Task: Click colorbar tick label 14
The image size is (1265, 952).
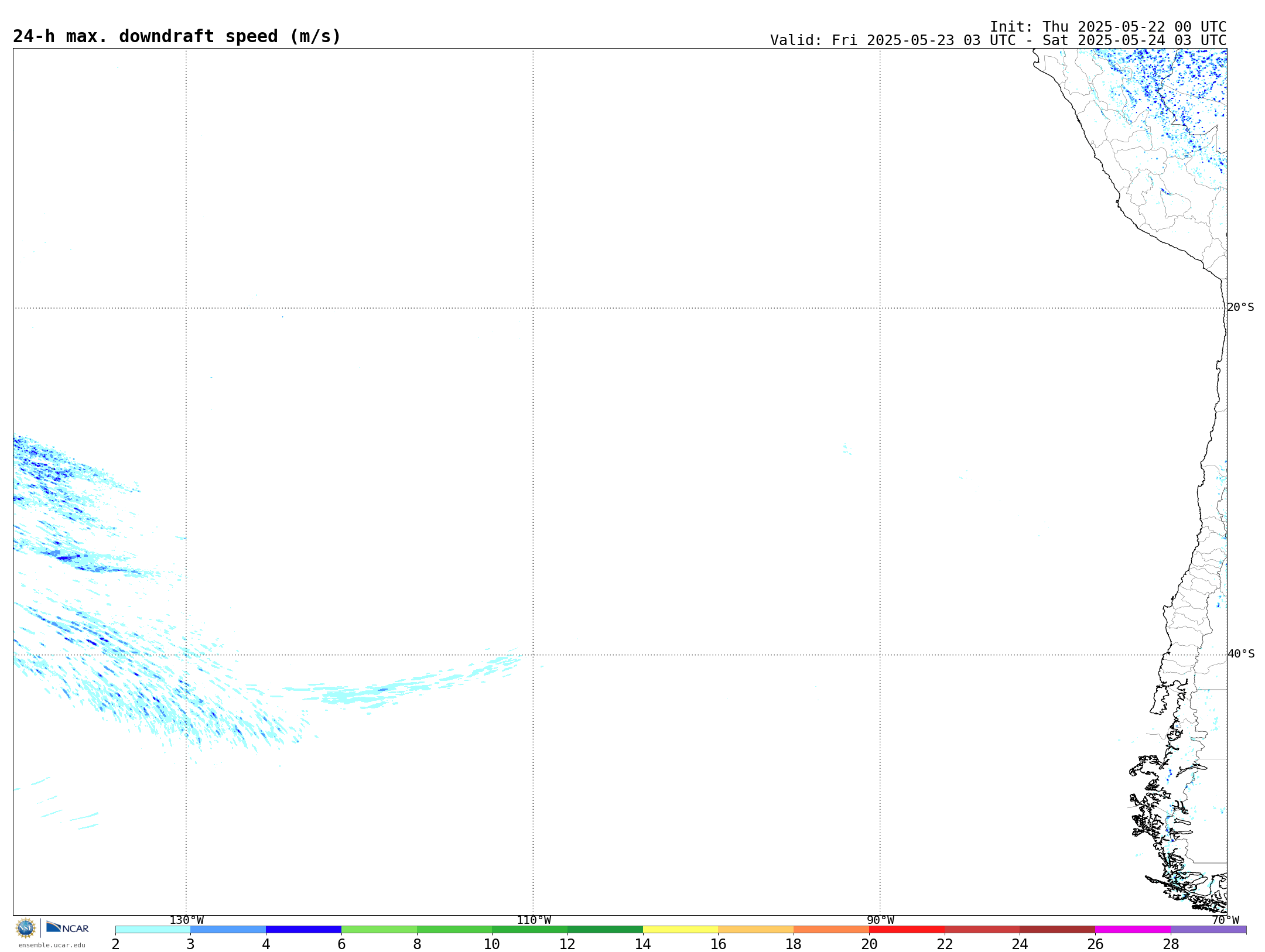Action: [x=643, y=944]
